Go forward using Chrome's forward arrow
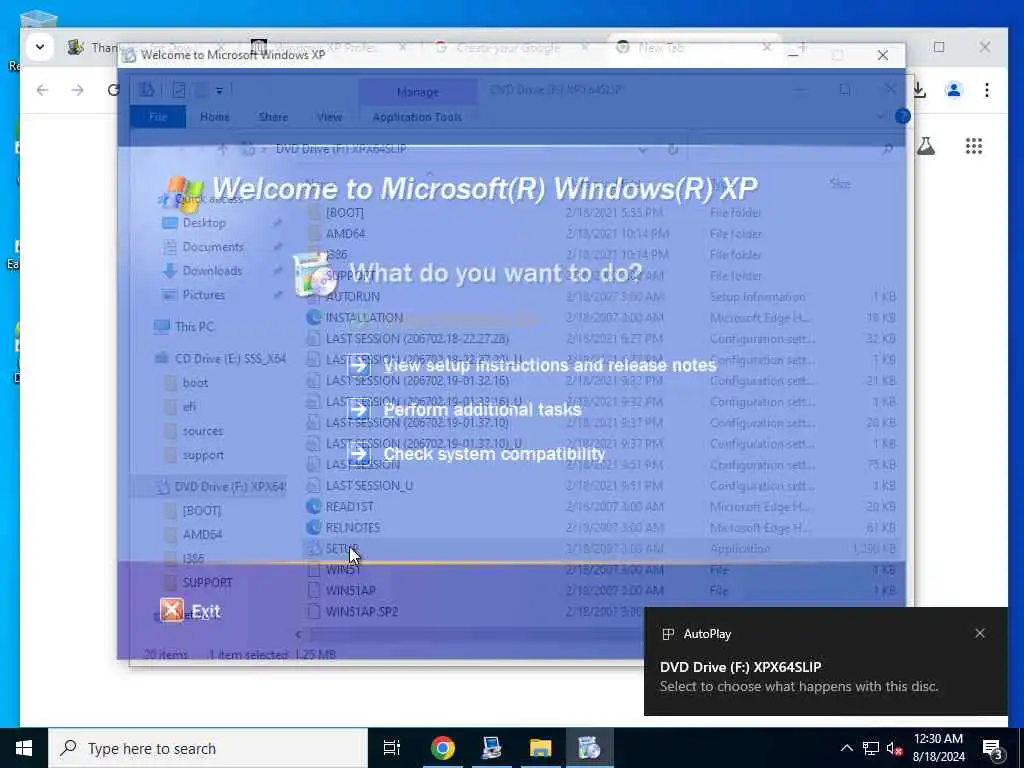This screenshot has width=1024, height=768. 78,89
